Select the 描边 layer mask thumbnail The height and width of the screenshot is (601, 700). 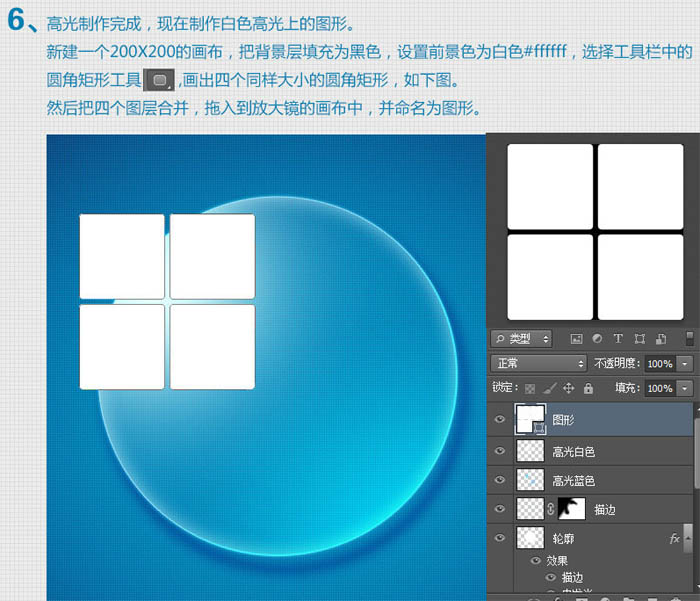tap(571, 509)
